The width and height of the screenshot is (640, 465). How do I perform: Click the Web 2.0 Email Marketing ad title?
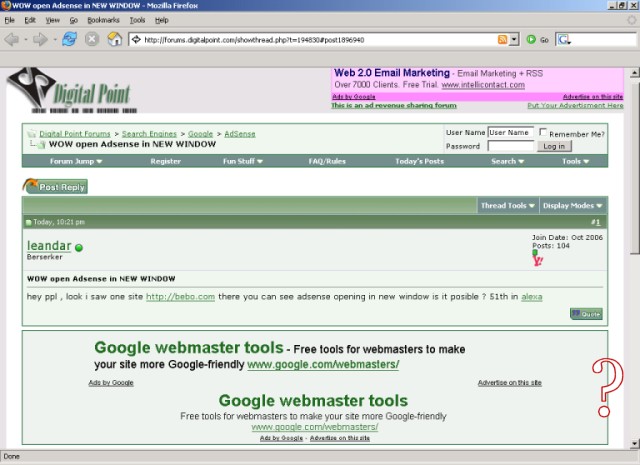point(392,73)
